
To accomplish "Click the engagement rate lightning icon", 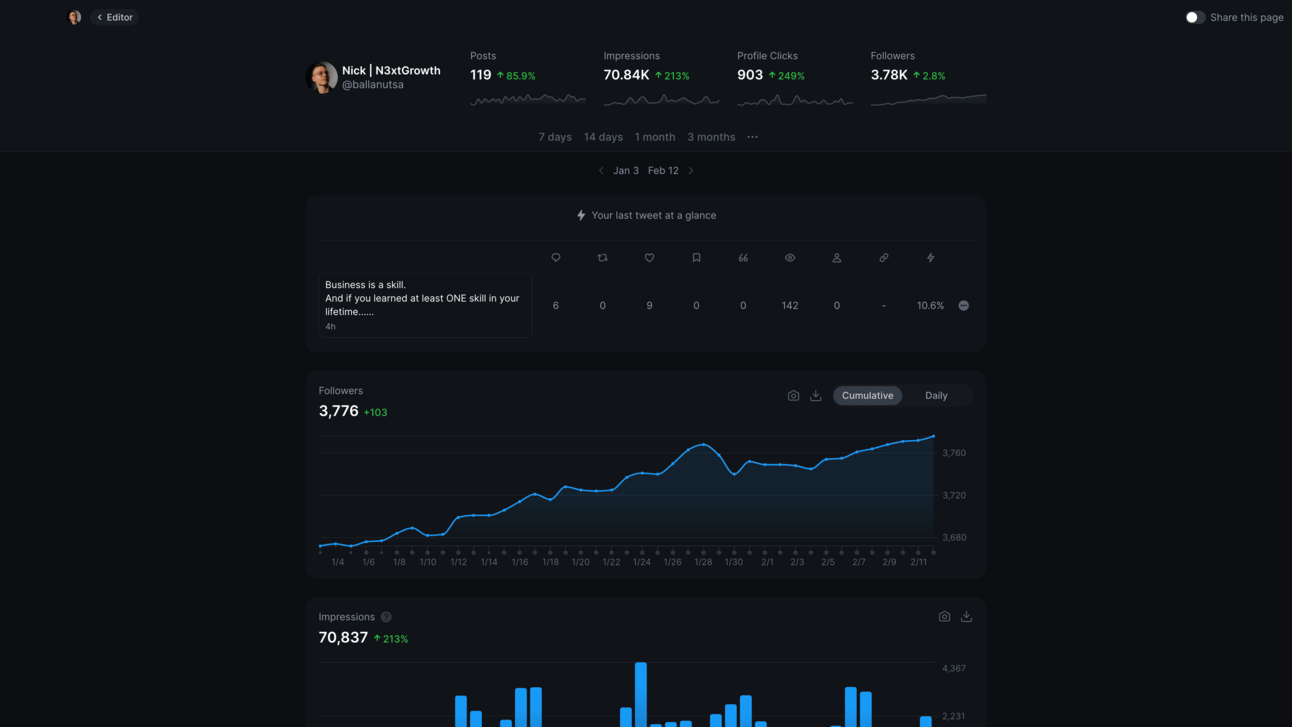I will click(x=931, y=258).
